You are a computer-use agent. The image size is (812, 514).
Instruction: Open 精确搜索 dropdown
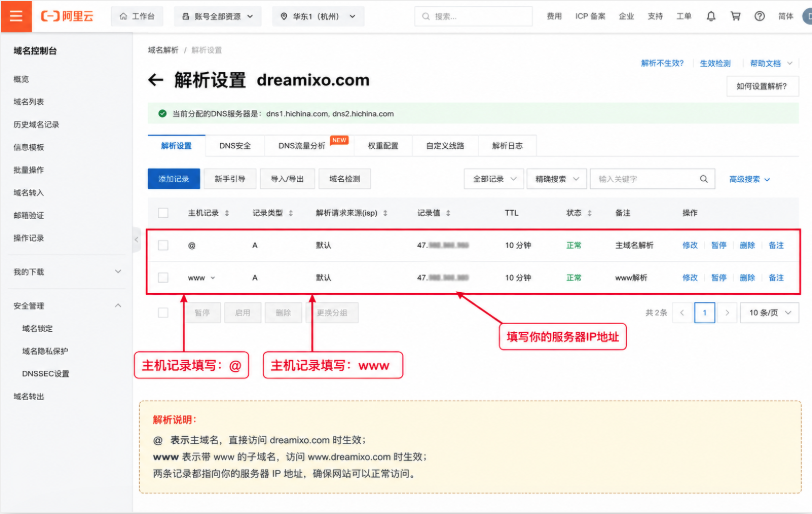pyautogui.click(x=557, y=179)
